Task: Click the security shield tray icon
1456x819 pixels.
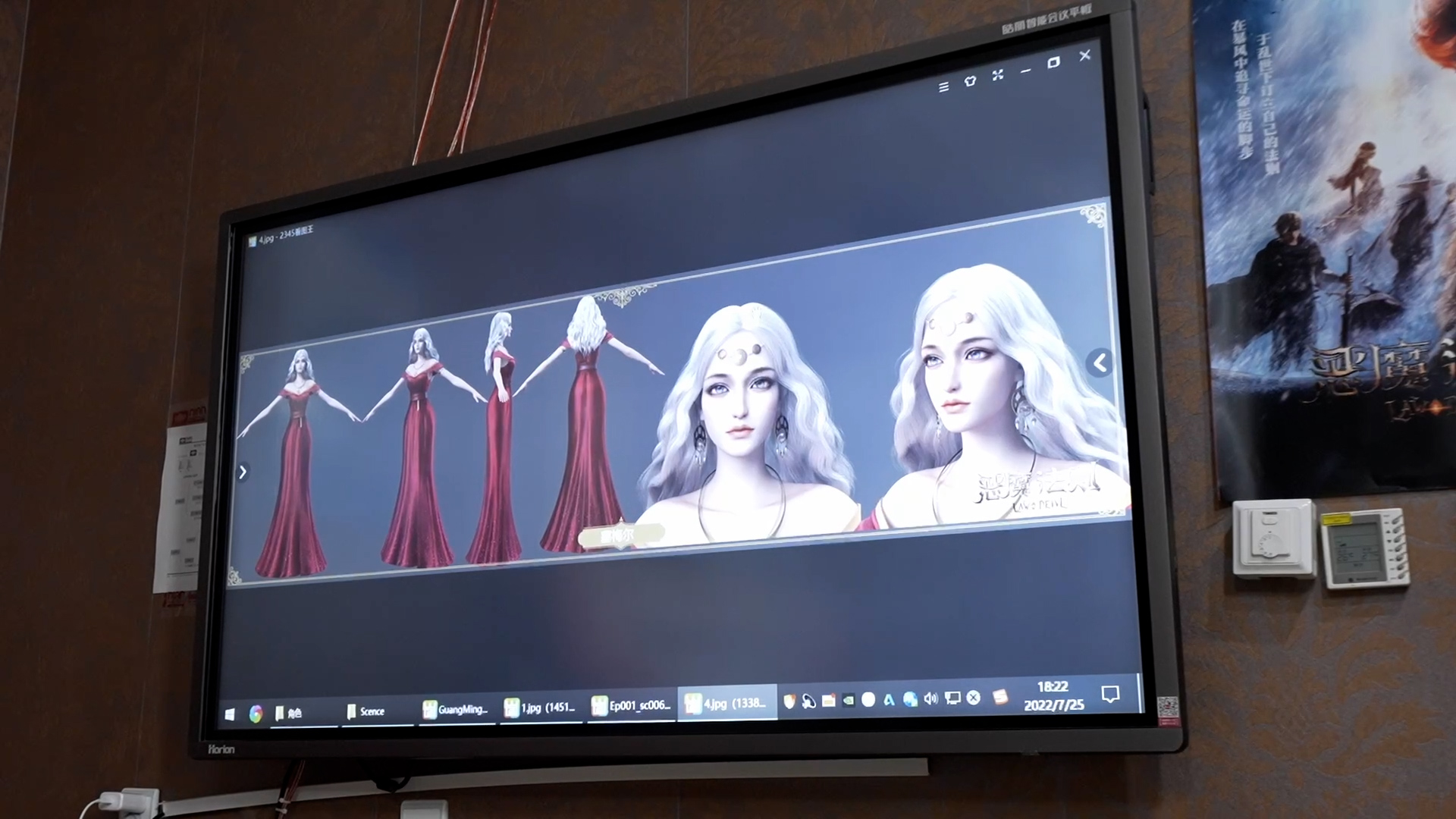Action: [789, 701]
